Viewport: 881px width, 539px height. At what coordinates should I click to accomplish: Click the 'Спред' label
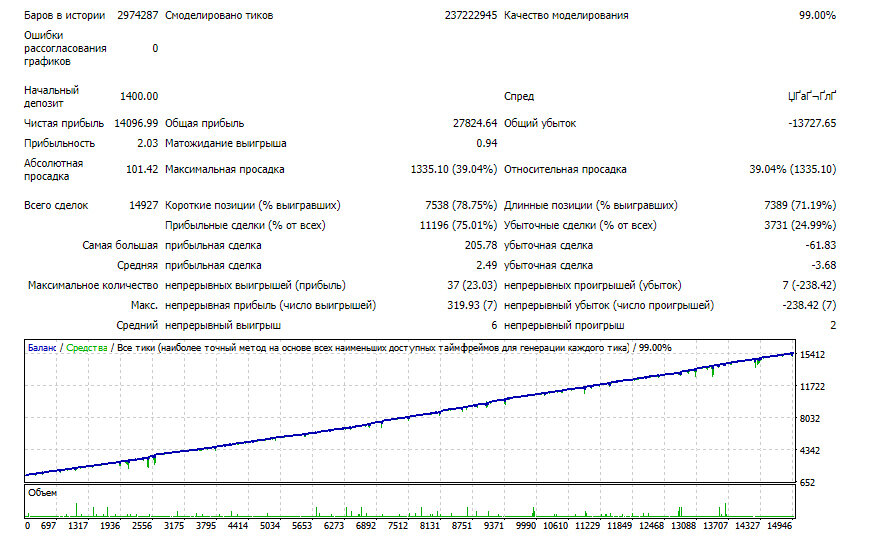coord(519,97)
